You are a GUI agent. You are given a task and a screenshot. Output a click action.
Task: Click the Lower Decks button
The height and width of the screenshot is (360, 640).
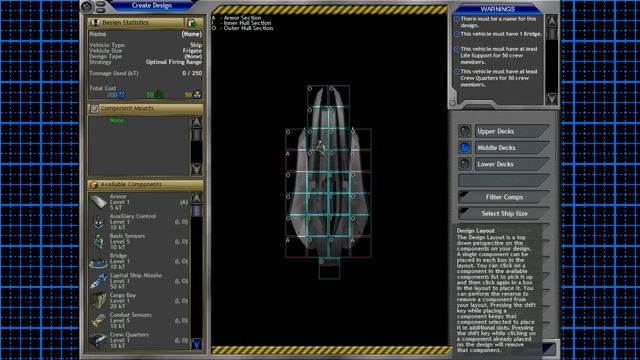pos(512,164)
